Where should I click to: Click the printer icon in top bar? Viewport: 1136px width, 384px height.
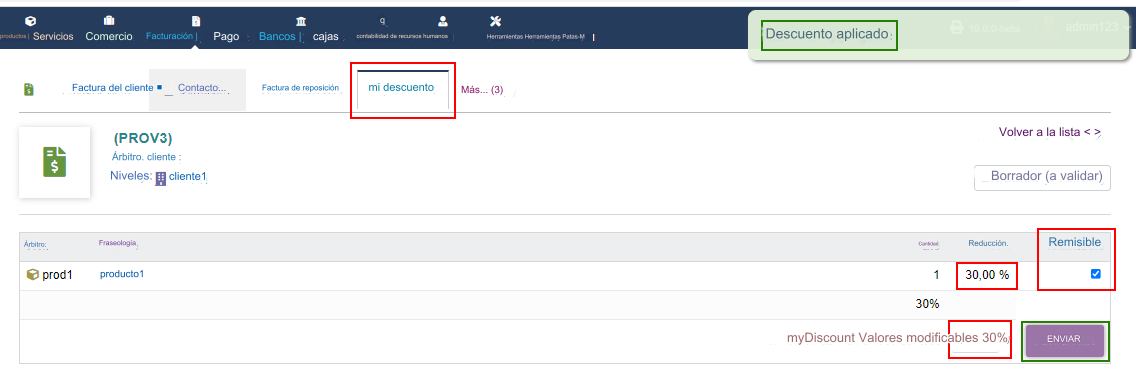(956, 28)
